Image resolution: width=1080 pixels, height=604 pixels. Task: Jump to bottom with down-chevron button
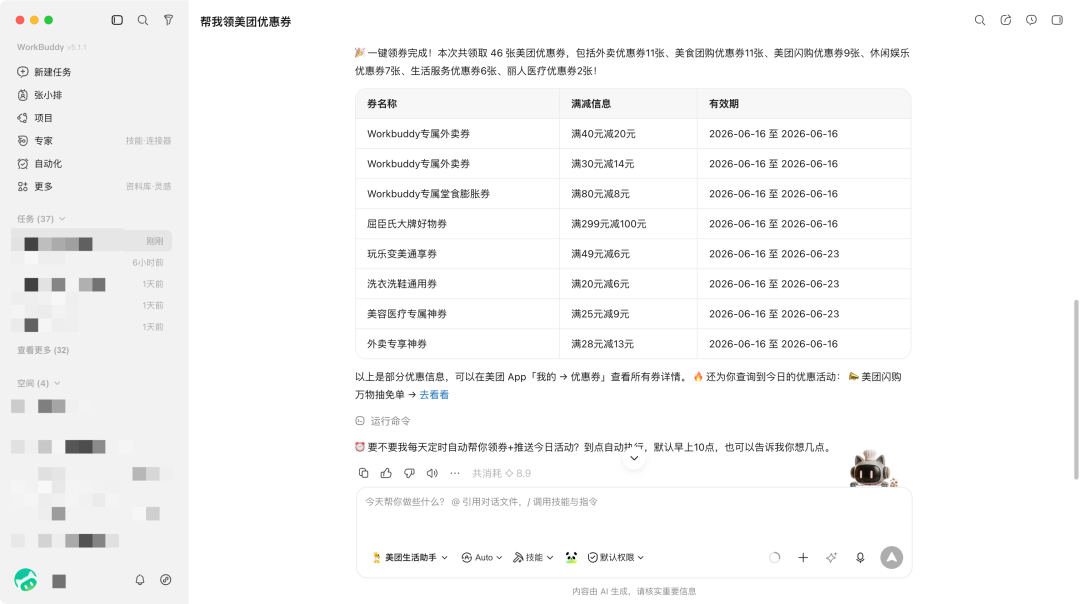pos(634,458)
